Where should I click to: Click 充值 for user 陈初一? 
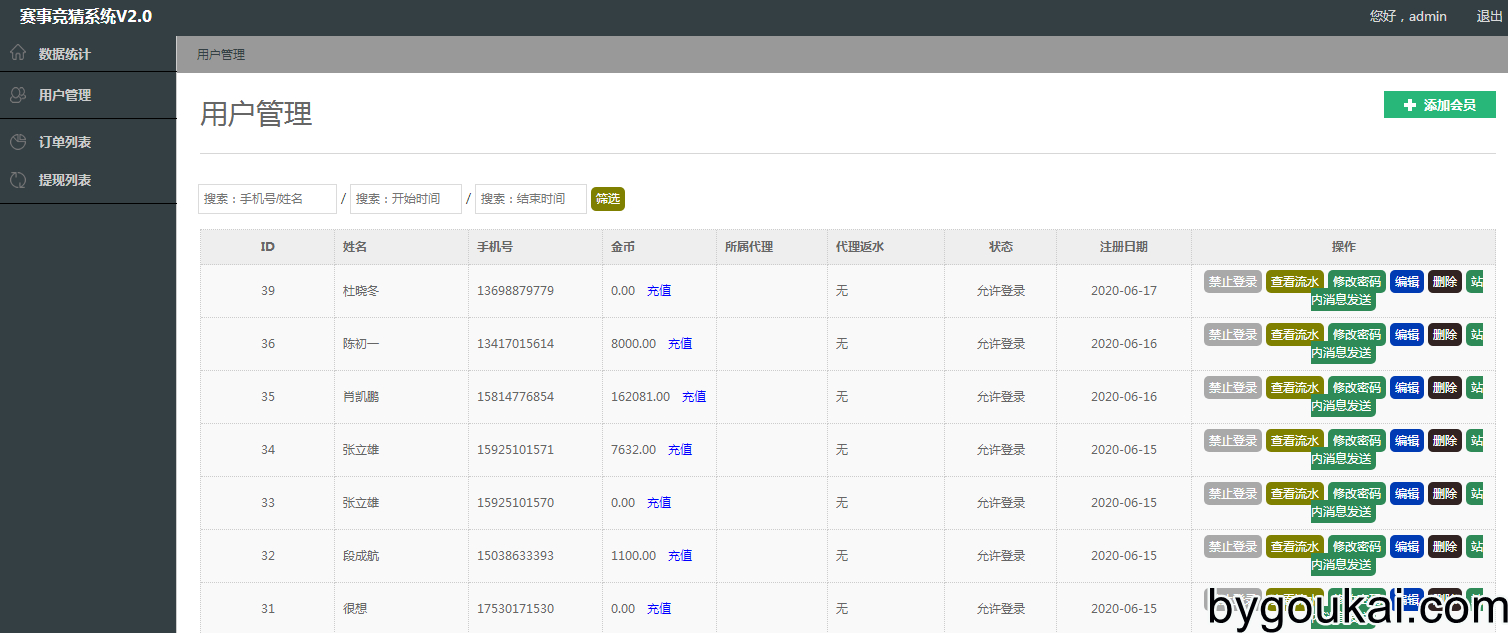tap(680, 344)
